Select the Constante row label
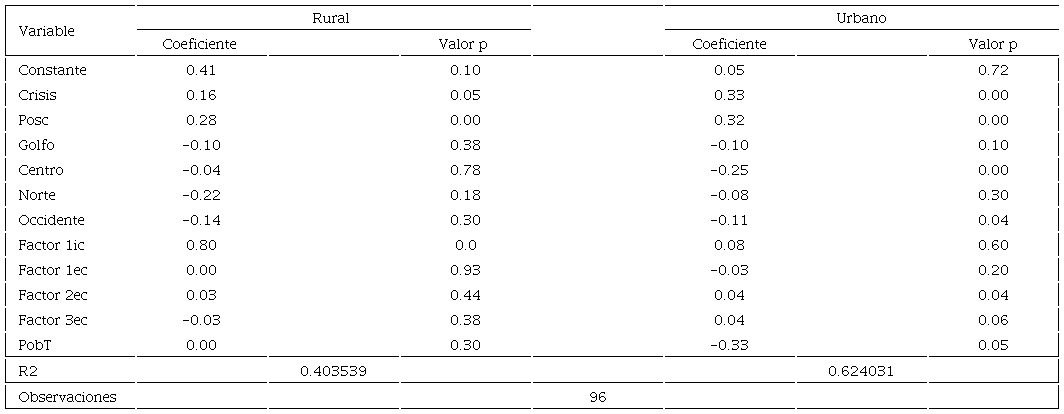 pos(53,70)
